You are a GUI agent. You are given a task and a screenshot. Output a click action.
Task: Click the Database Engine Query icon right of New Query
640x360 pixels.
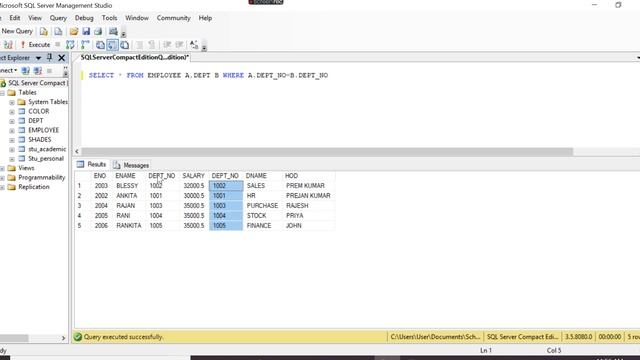(44, 31)
